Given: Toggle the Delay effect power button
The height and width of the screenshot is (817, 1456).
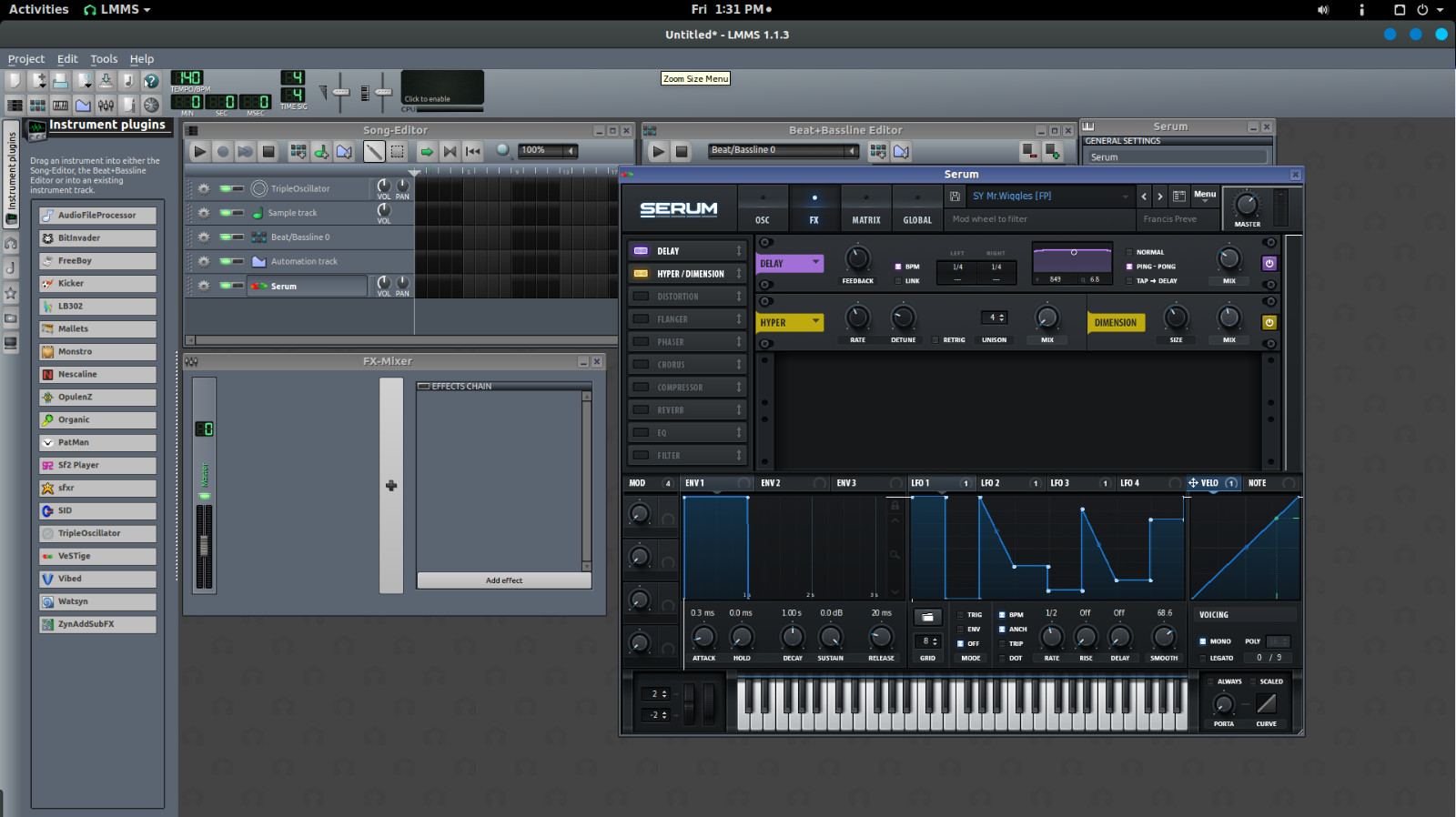Looking at the screenshot, I should tap(1269, 263).
